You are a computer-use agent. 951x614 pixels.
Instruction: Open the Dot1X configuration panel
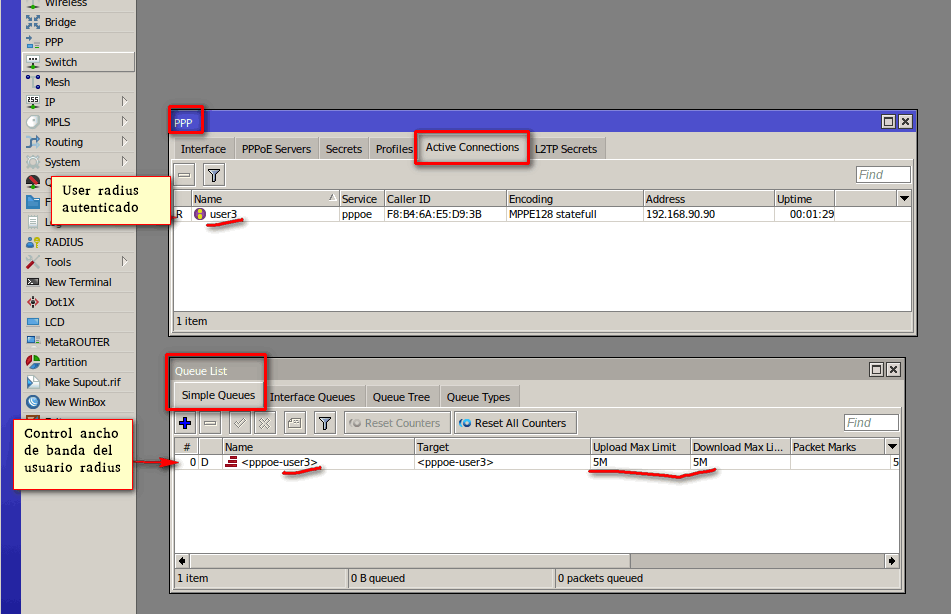pos(57,301)
